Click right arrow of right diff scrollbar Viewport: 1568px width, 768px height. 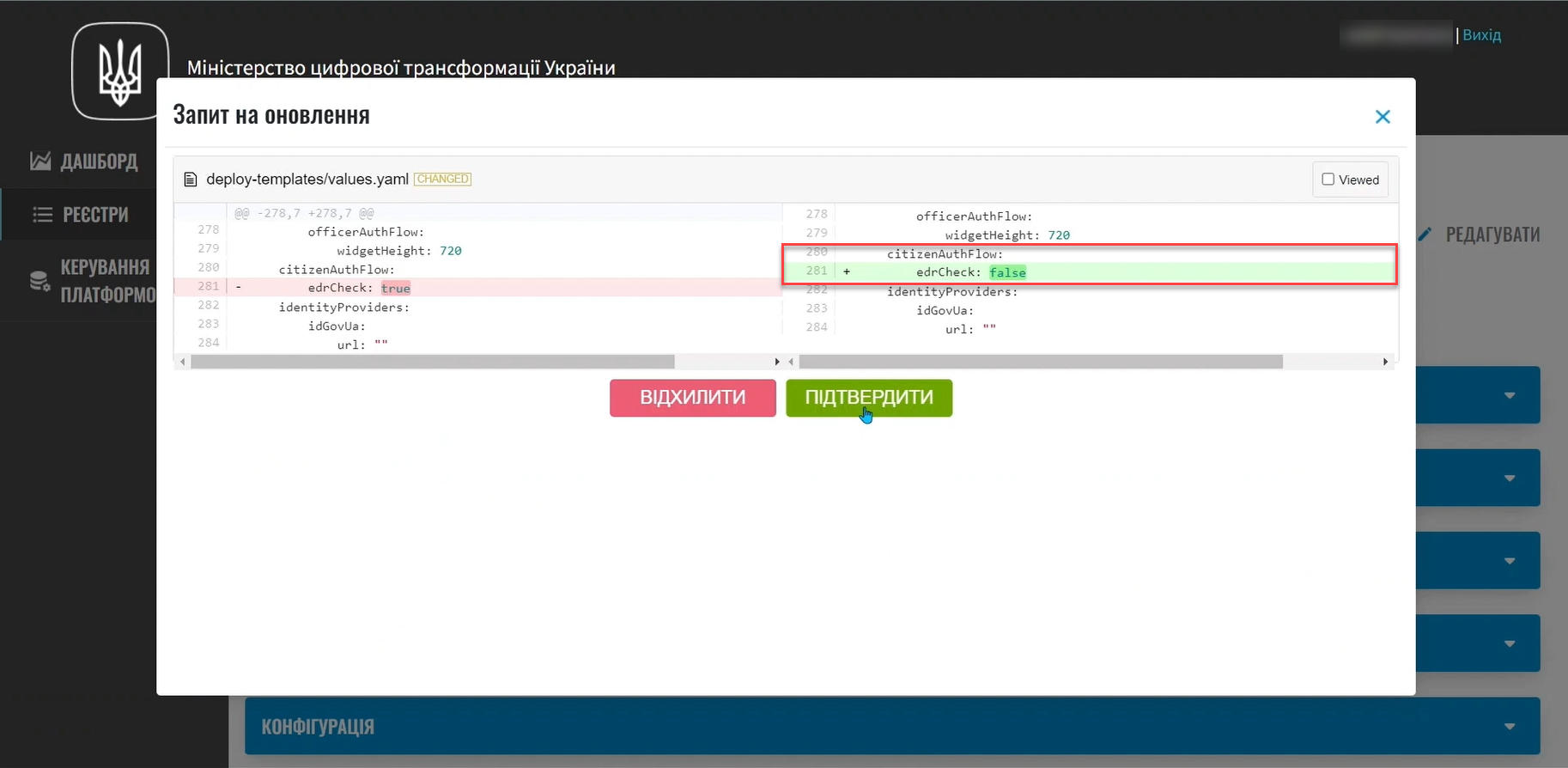1385,362
